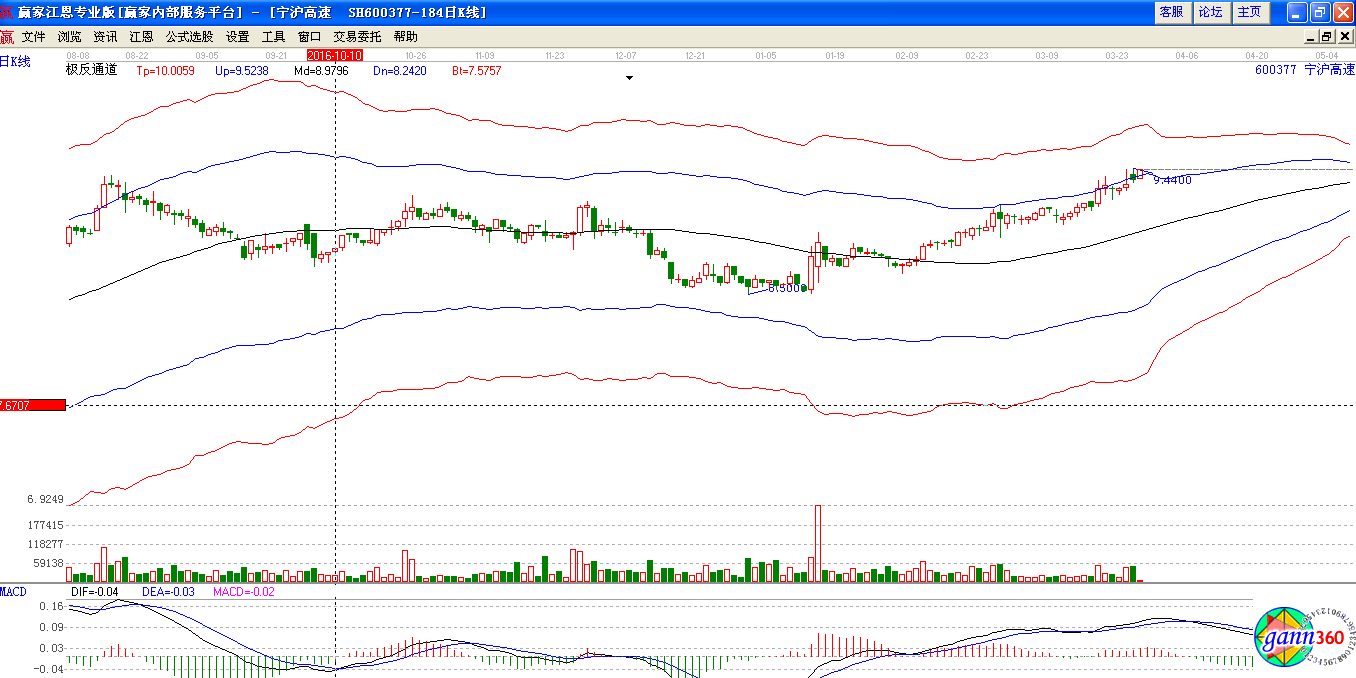Click the 08-08 date on time axis

pyautogui.click(x=77, y=56)
